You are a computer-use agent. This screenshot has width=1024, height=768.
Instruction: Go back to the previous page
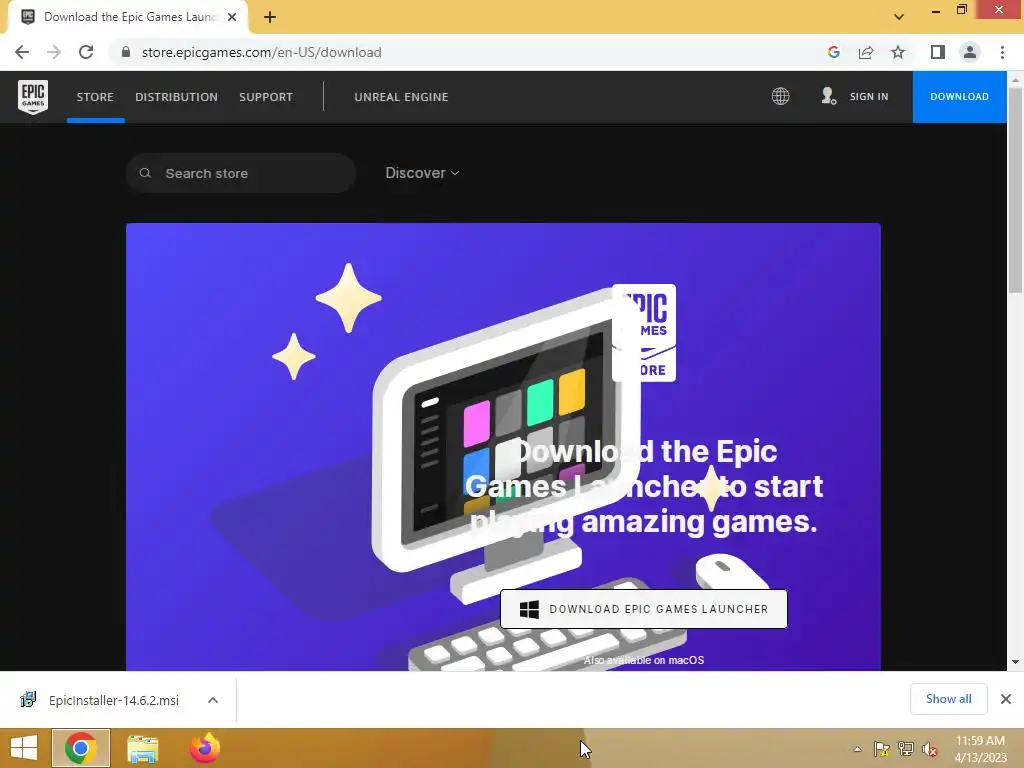point(22,52)
